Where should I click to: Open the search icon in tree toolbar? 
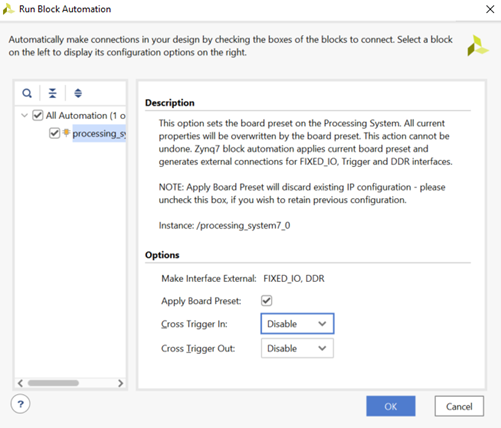coord(27,93)
